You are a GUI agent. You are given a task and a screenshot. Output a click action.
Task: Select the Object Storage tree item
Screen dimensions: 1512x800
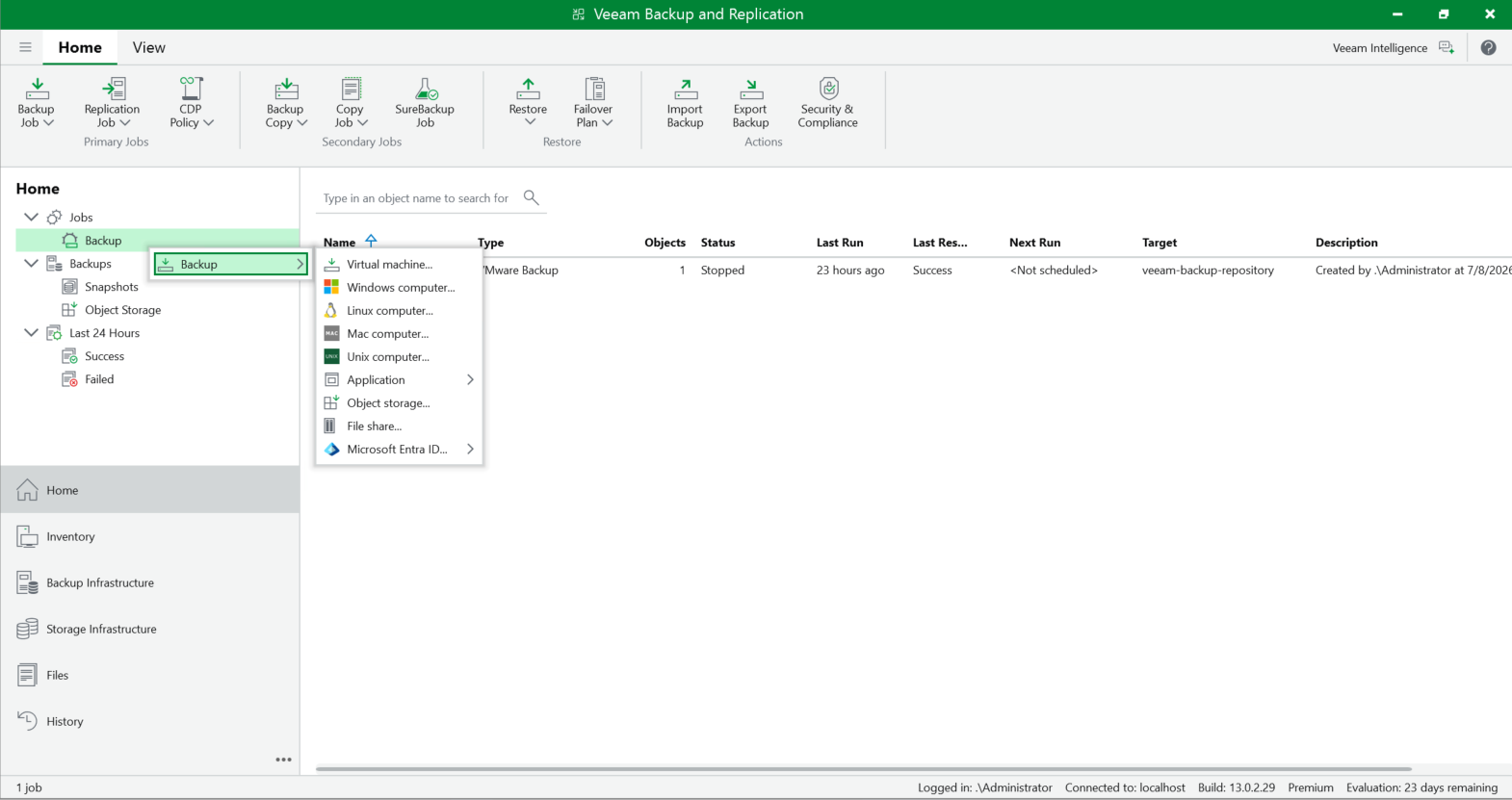pos(122,310)
